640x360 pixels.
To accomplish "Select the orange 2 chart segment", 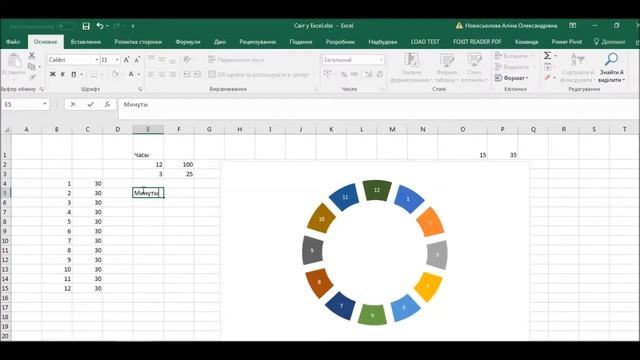I will point(430,222).
